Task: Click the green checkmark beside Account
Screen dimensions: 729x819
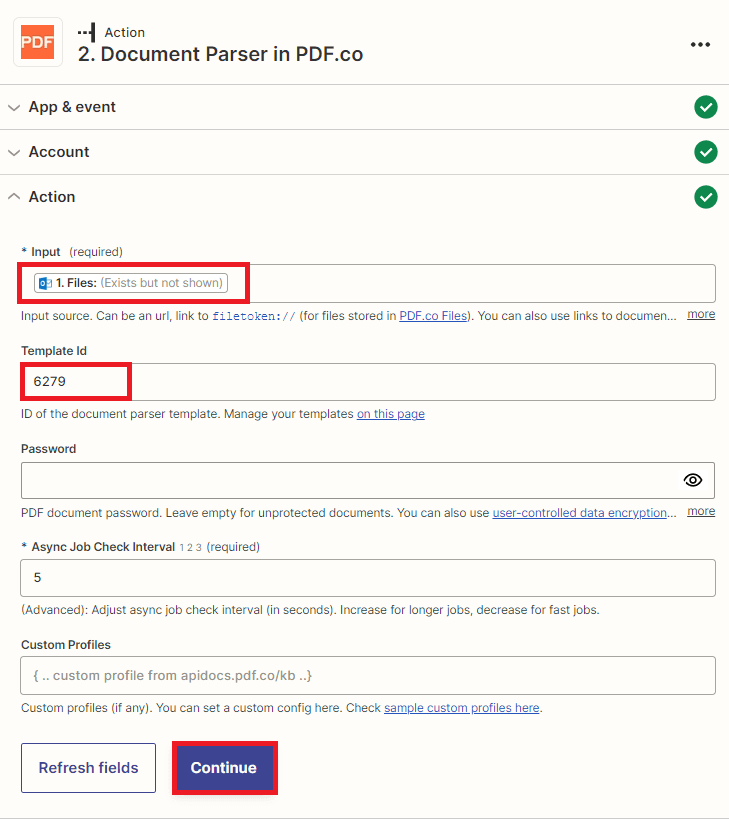Action: click(706, 152)
